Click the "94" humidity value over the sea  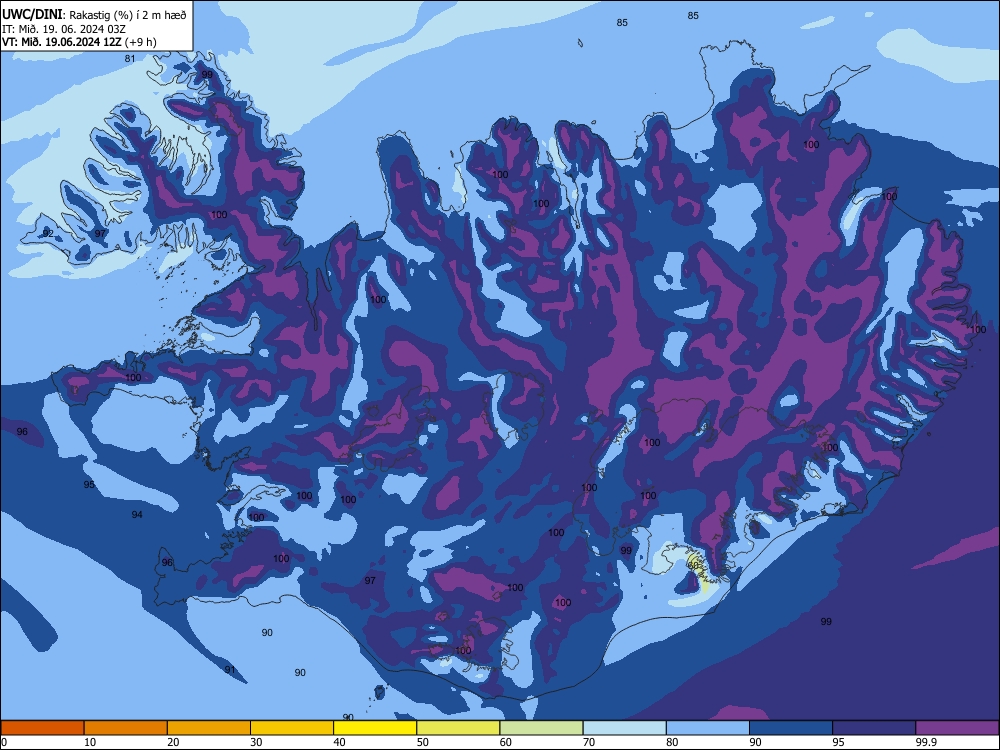point(137,515)
